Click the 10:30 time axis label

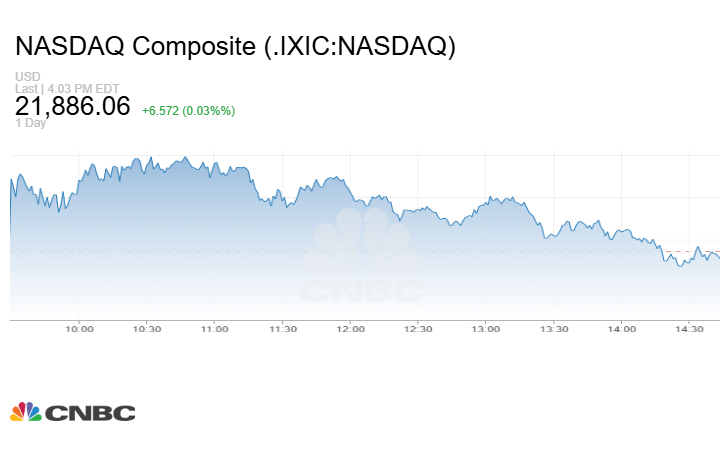(x=147, y=329)
